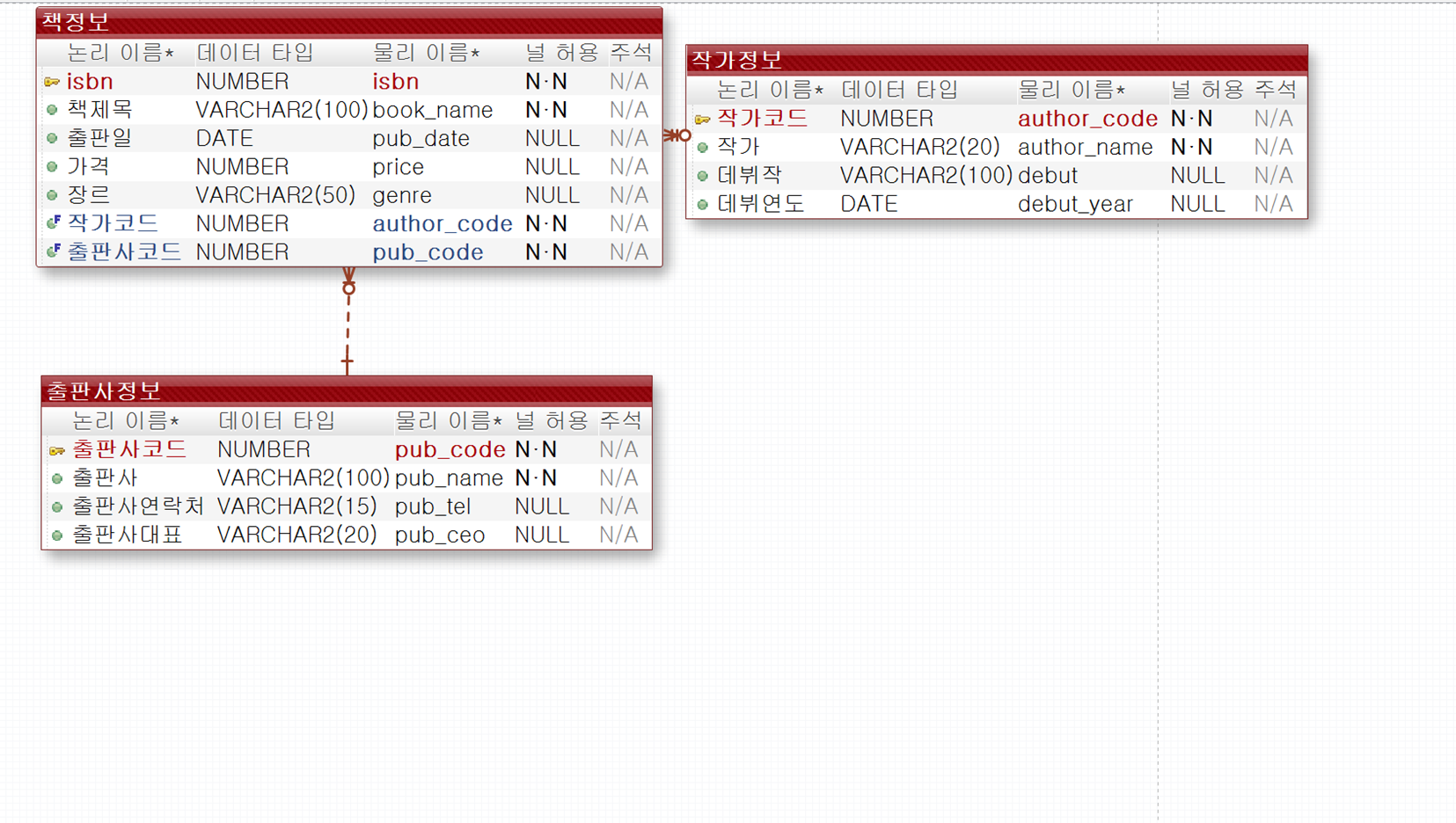
Task: Click physical name genre
Action: tap(402, 195)
